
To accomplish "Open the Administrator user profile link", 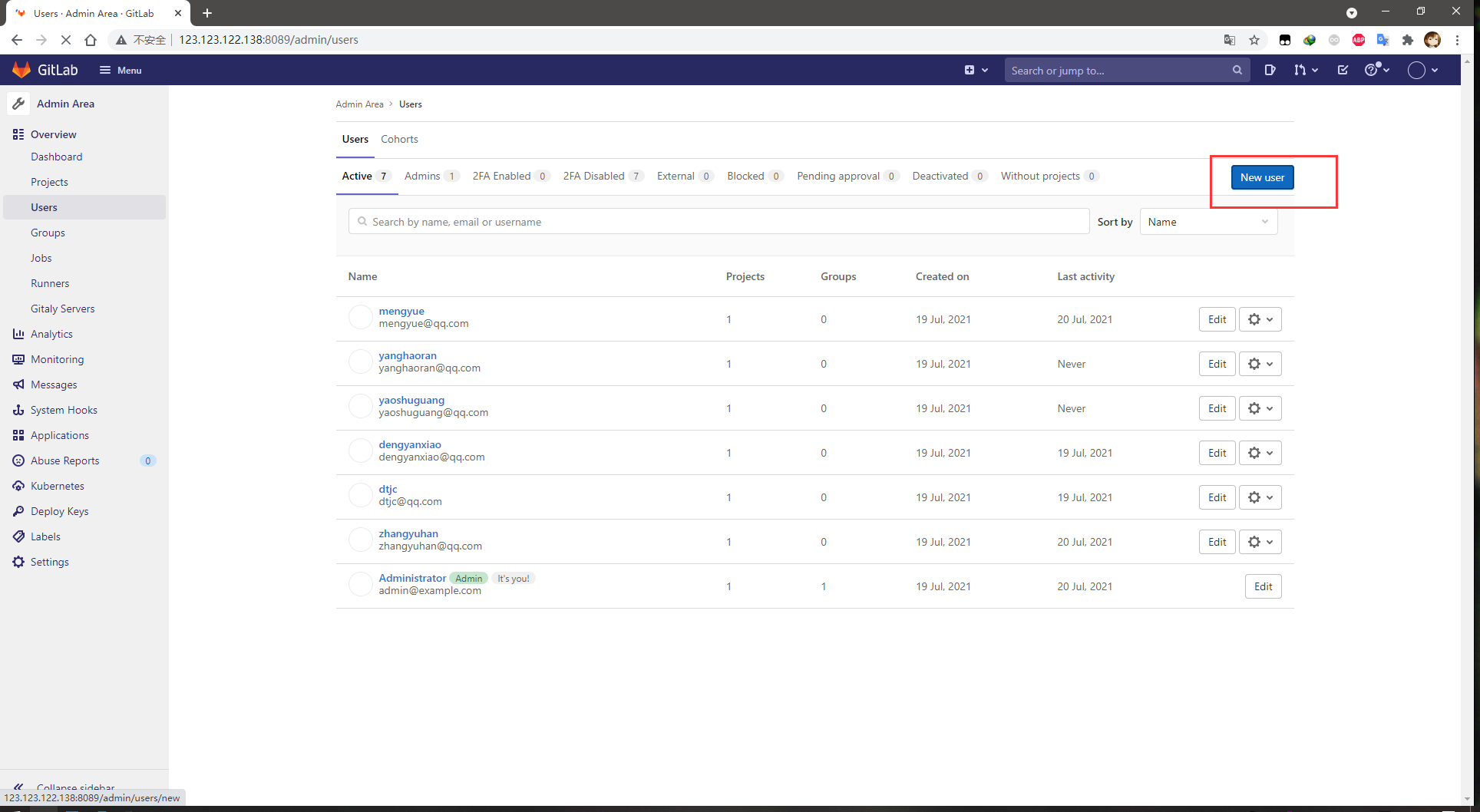I will (412, 578).
